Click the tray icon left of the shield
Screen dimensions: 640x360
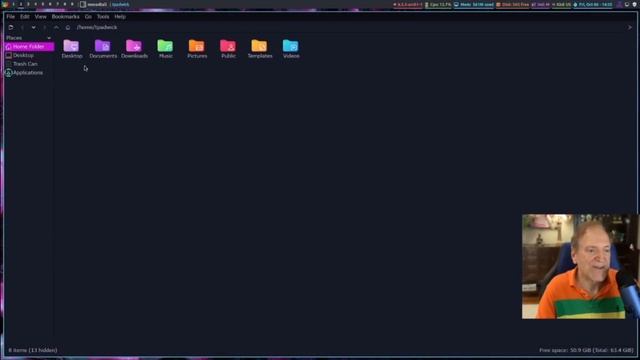[x=627, y=4]
